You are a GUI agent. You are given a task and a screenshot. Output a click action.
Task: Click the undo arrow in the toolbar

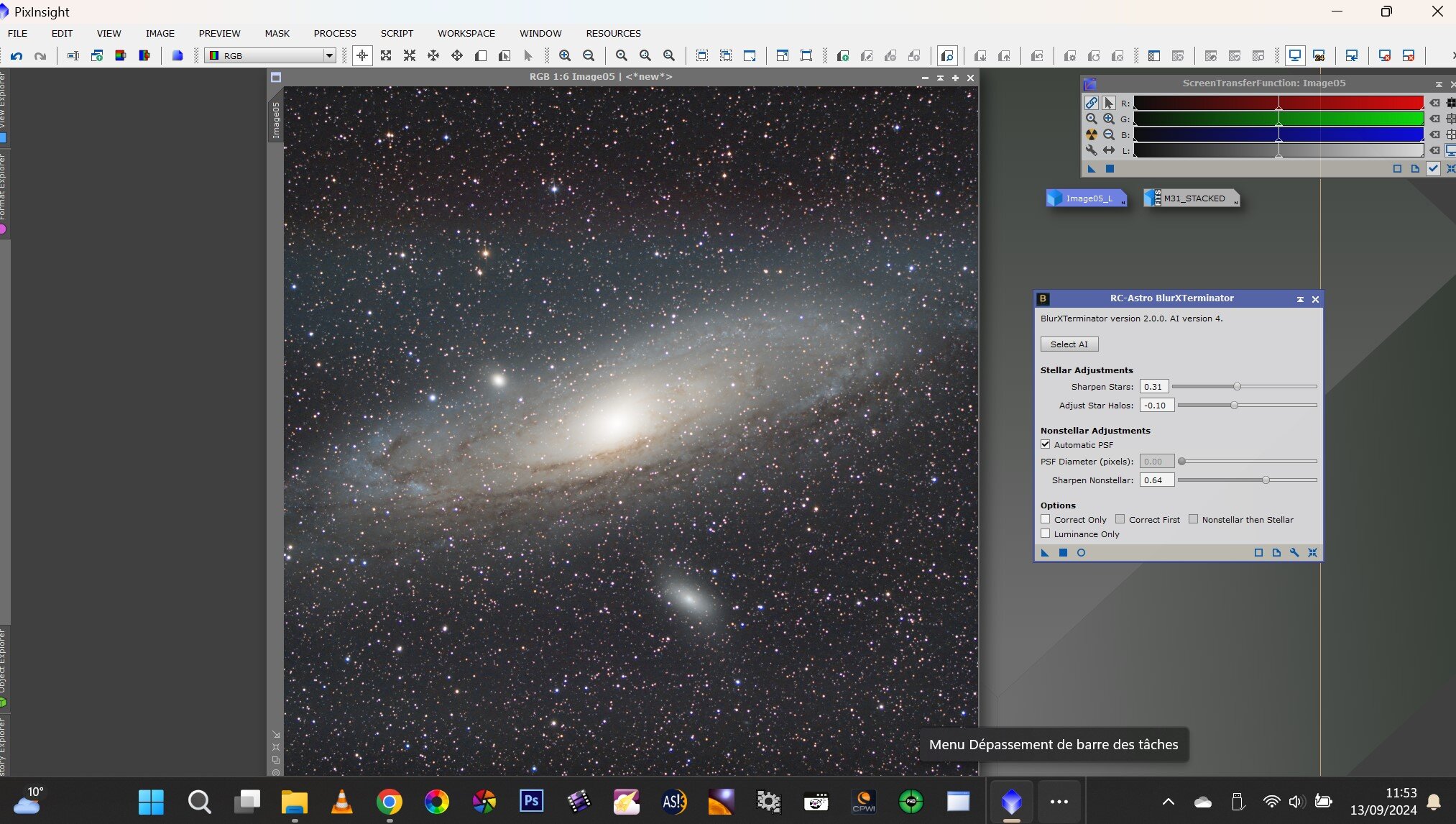coord(17,55)
